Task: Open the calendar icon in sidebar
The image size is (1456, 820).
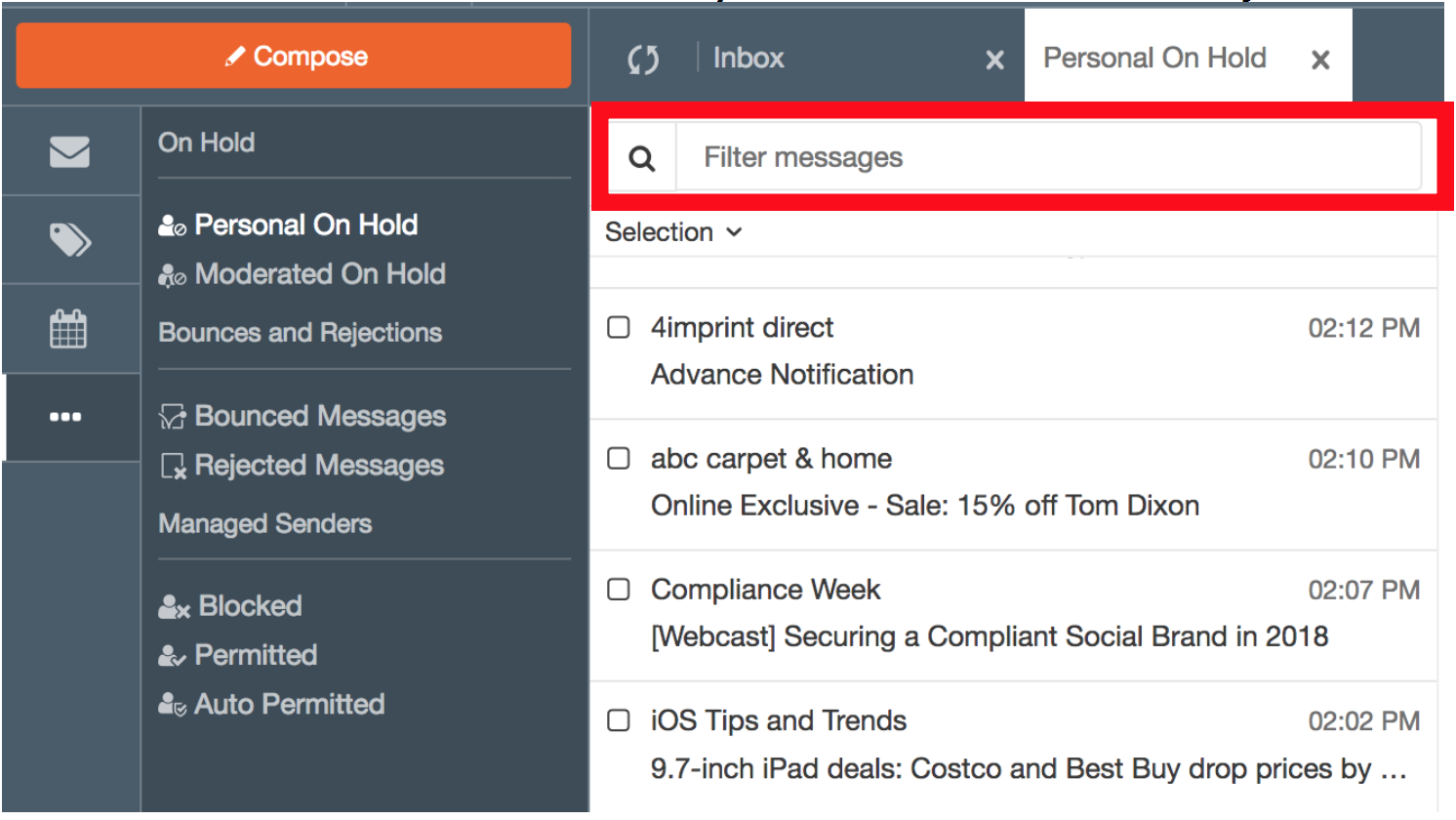Action: [68, 329]
